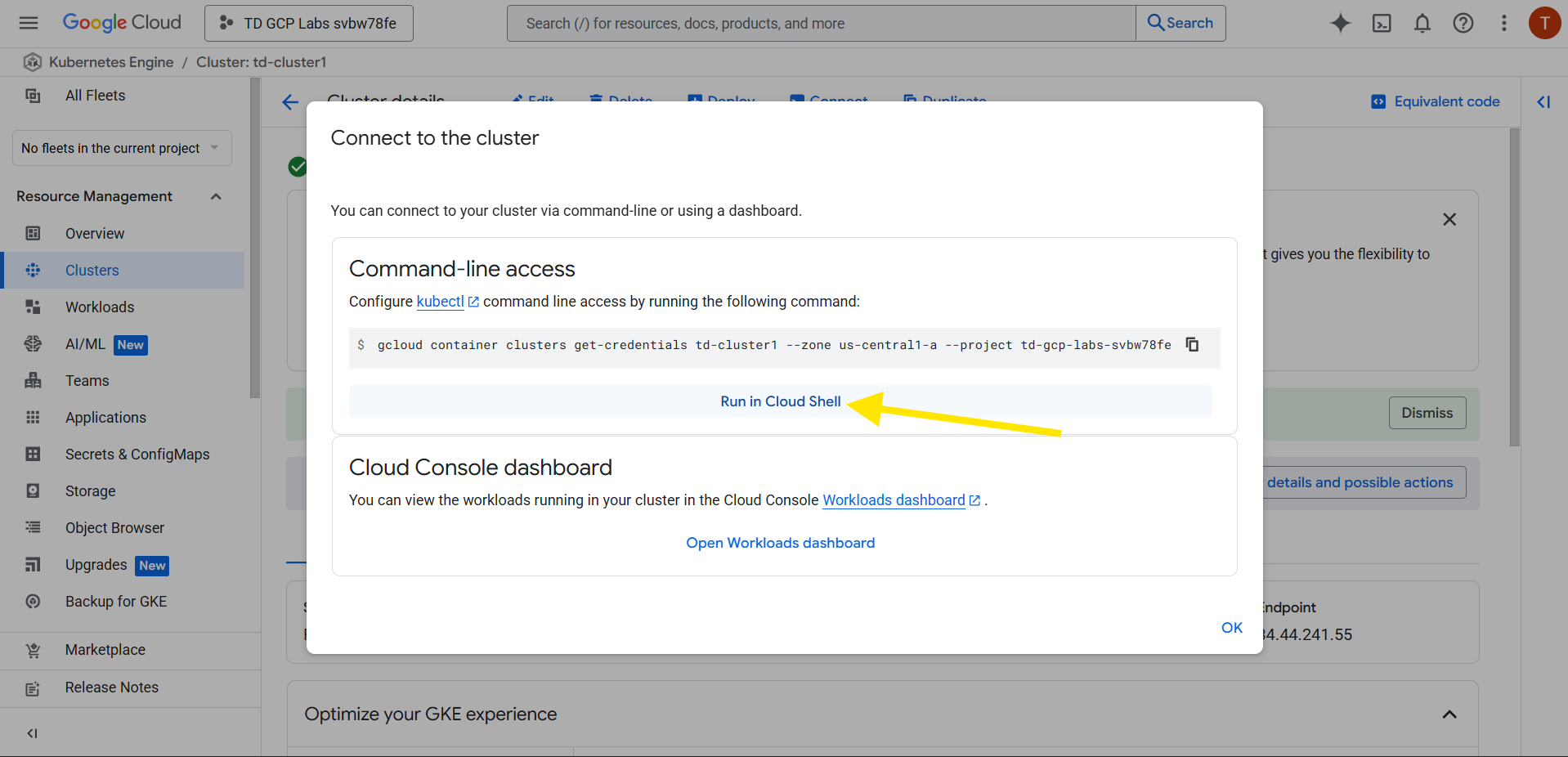Collapse the left navigation sidebar
1568x757 pixels.
click(x=32, y=733)
